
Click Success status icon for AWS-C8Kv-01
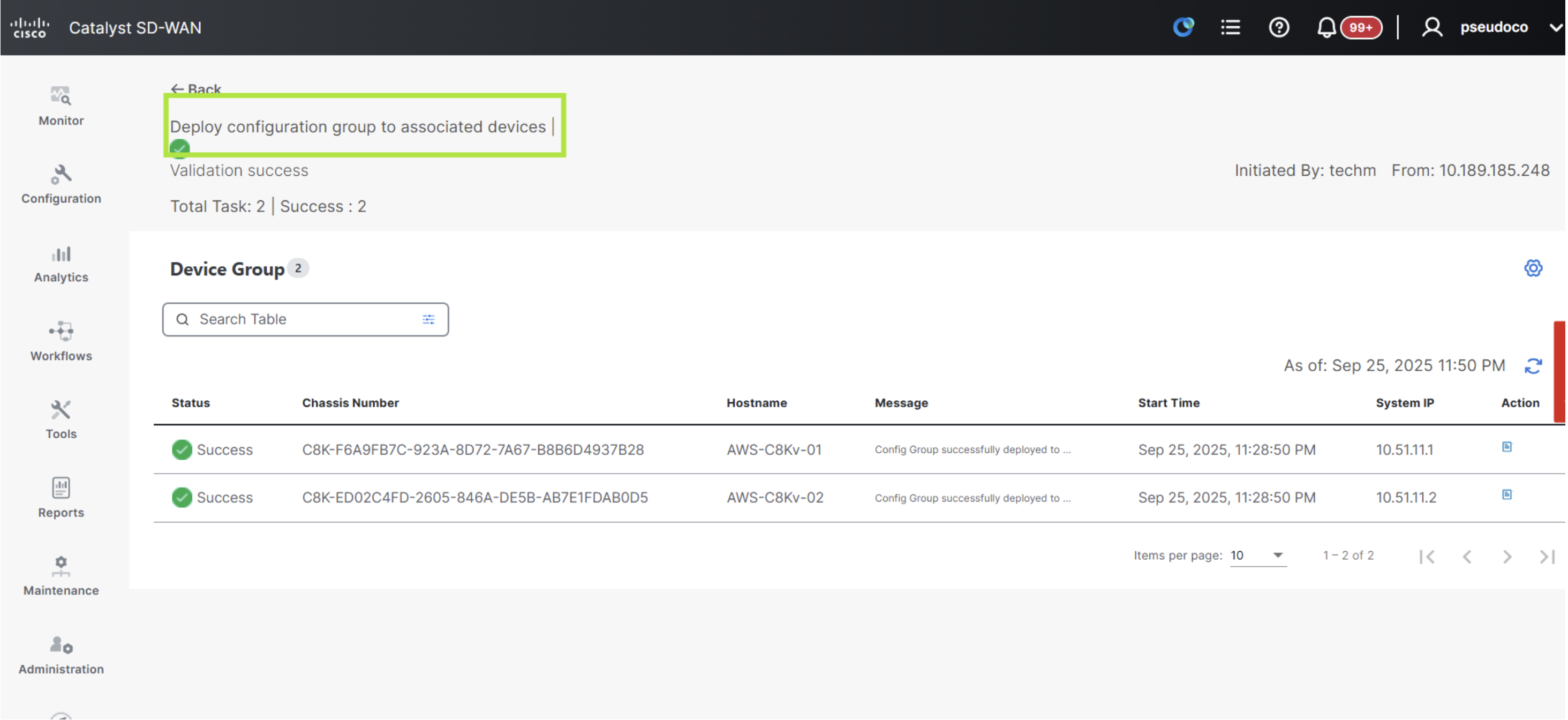182,449
